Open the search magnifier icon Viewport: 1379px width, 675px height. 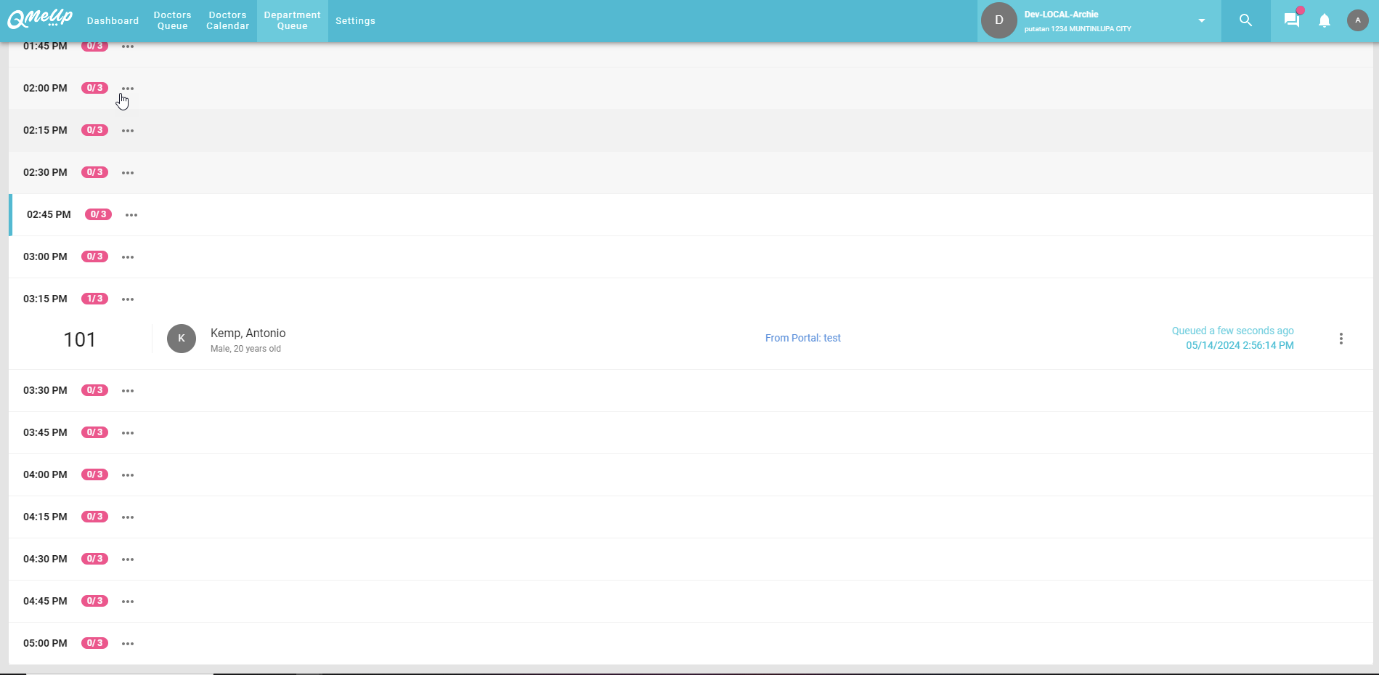1245,20
